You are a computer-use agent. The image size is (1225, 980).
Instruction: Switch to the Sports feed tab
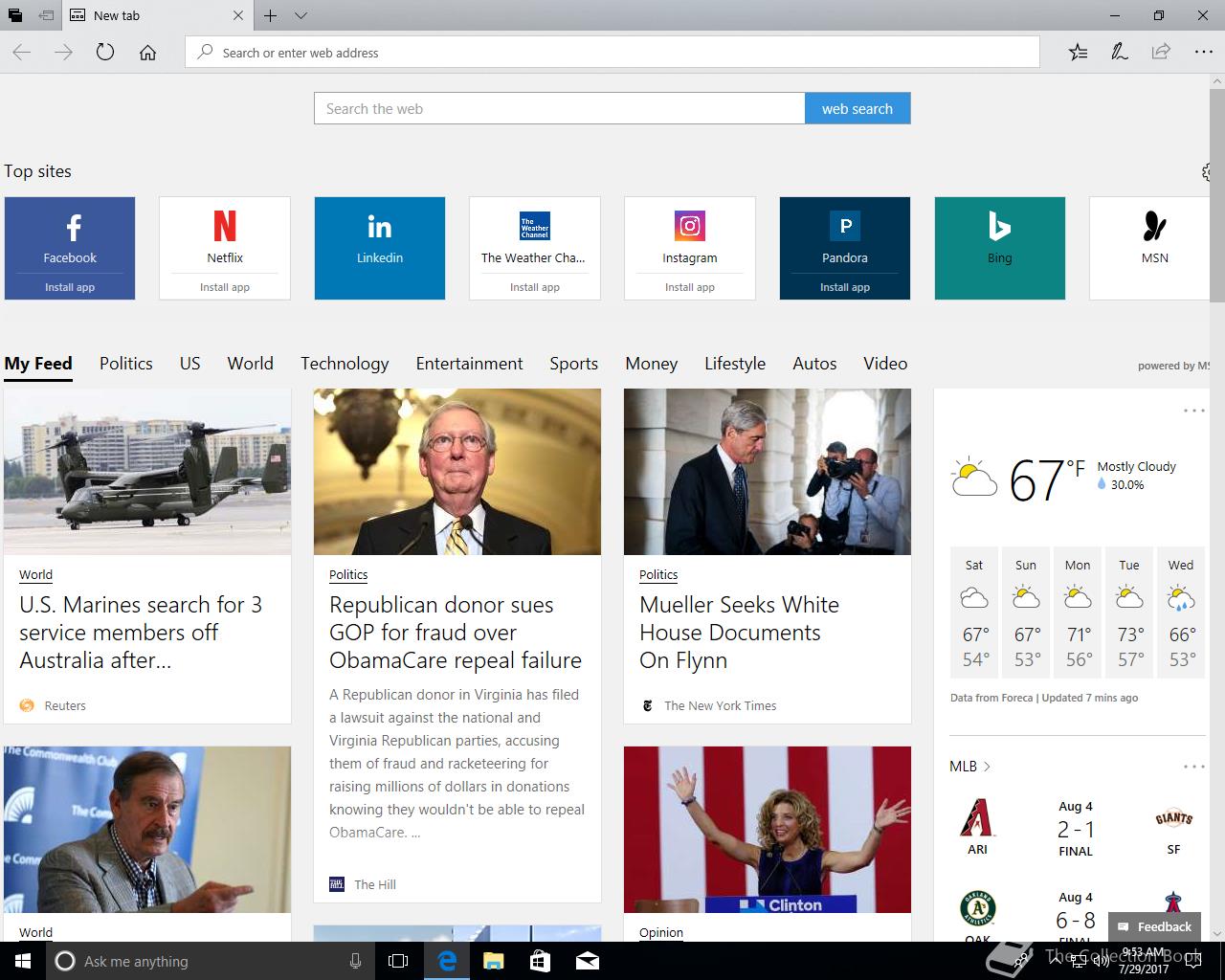574,364
